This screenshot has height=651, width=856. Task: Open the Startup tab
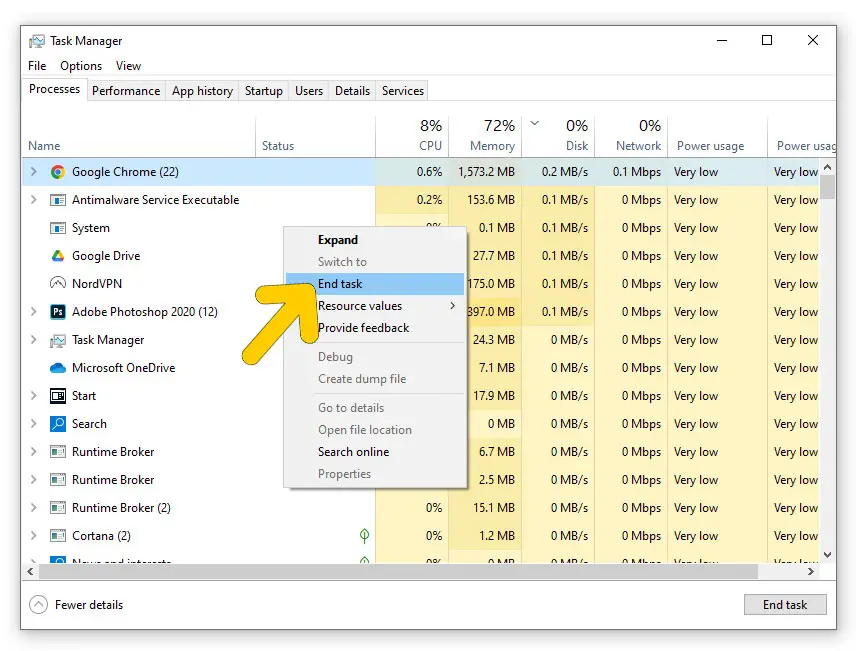(263, 91)
